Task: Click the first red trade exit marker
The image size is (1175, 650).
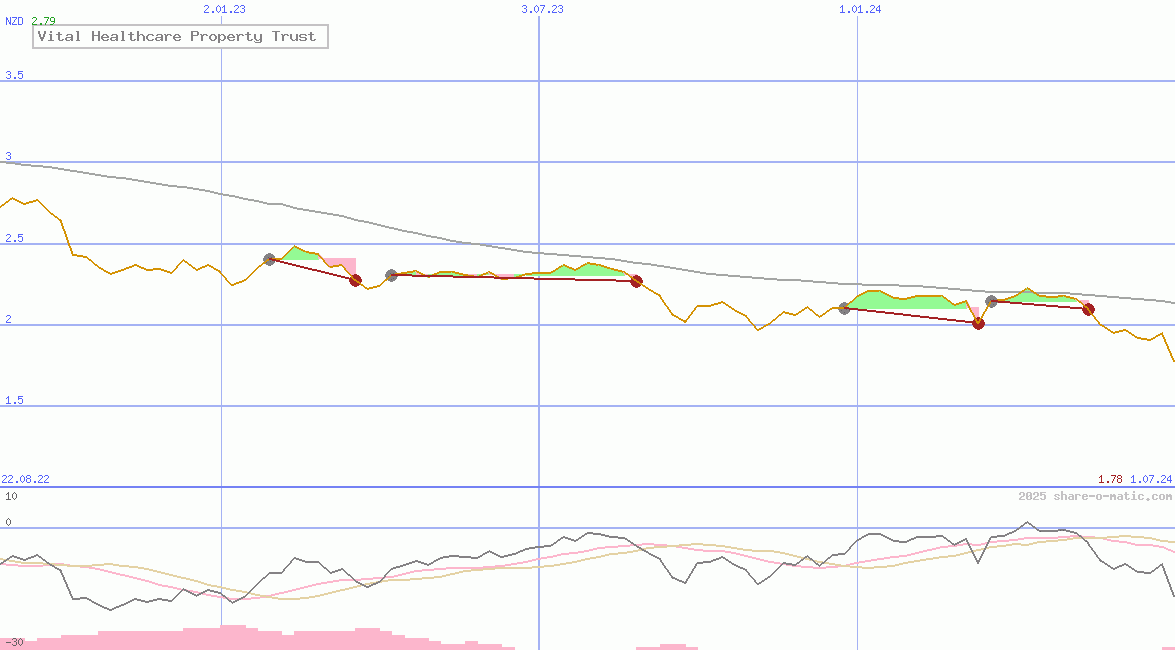Action: click(356, 280)
